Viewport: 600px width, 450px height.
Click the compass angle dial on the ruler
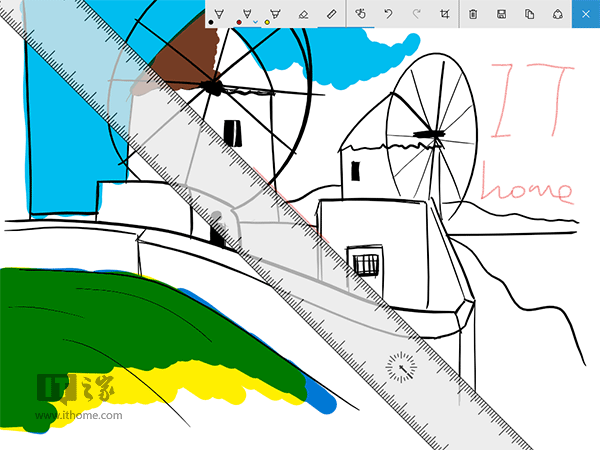(x=402, y=368)
